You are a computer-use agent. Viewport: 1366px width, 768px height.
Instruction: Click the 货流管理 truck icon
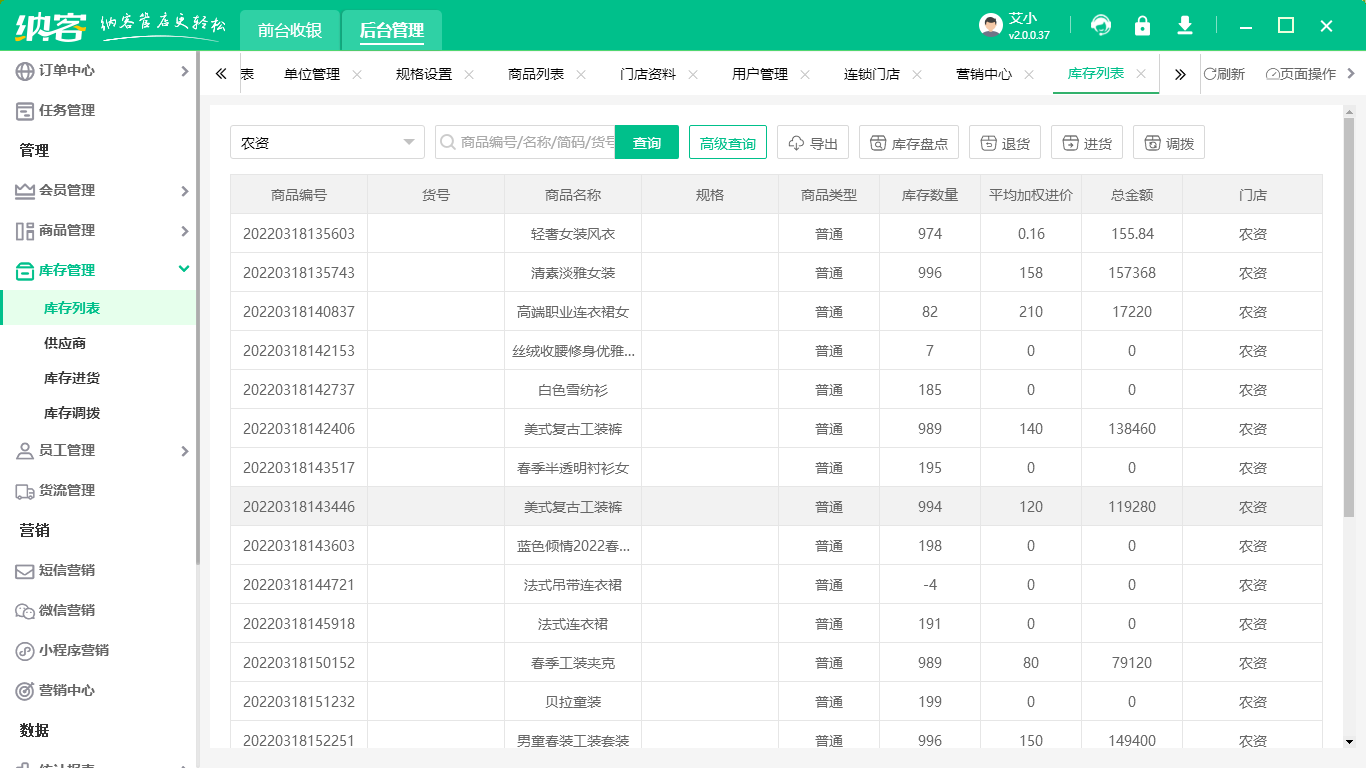pyautogui.click(x=25, y=491)
